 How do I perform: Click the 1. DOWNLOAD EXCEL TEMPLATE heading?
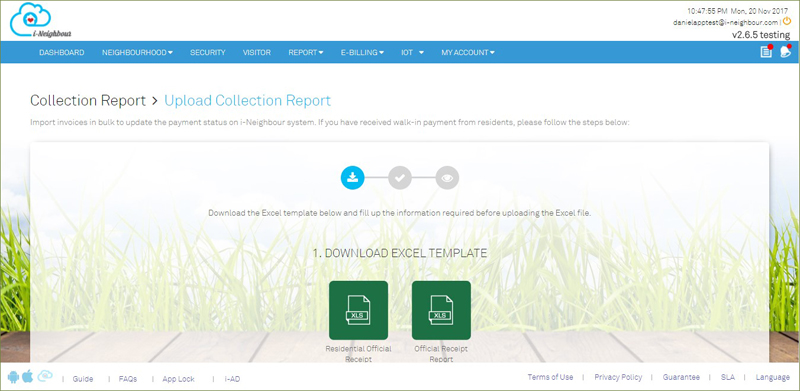[399, 253]
